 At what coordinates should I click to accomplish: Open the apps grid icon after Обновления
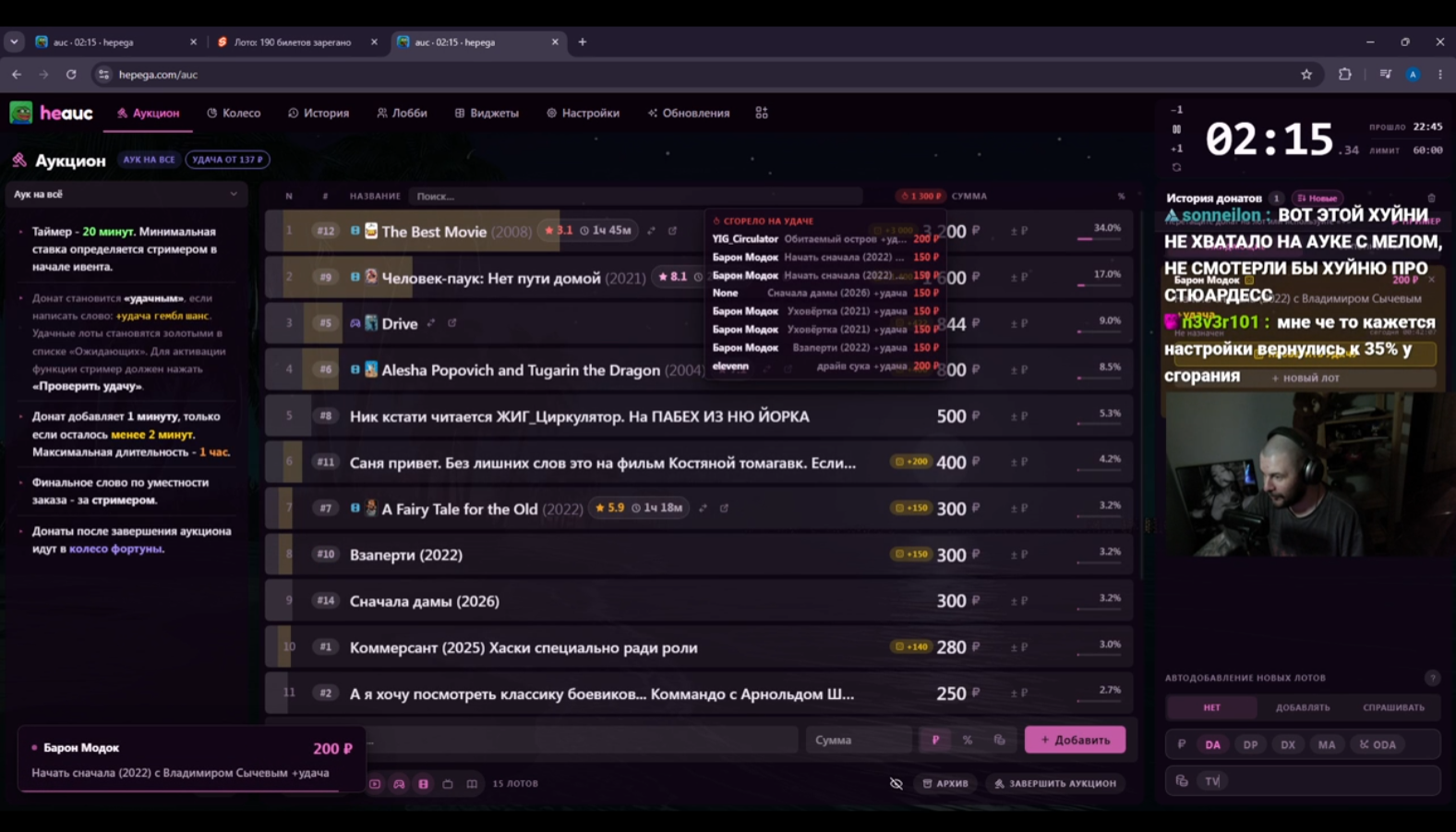click(762, 113)
